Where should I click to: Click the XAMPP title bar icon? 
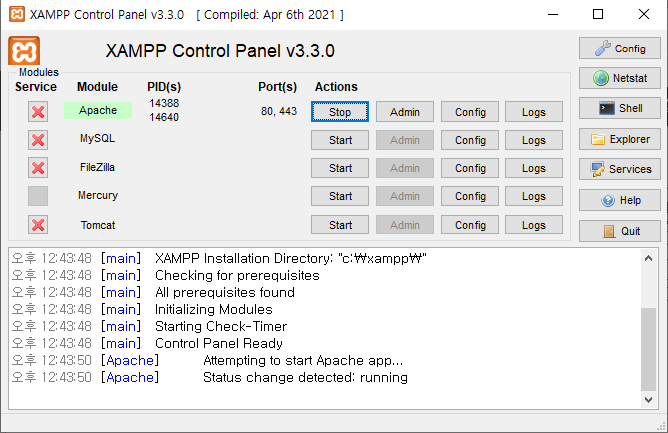click(x=17, y=14)
